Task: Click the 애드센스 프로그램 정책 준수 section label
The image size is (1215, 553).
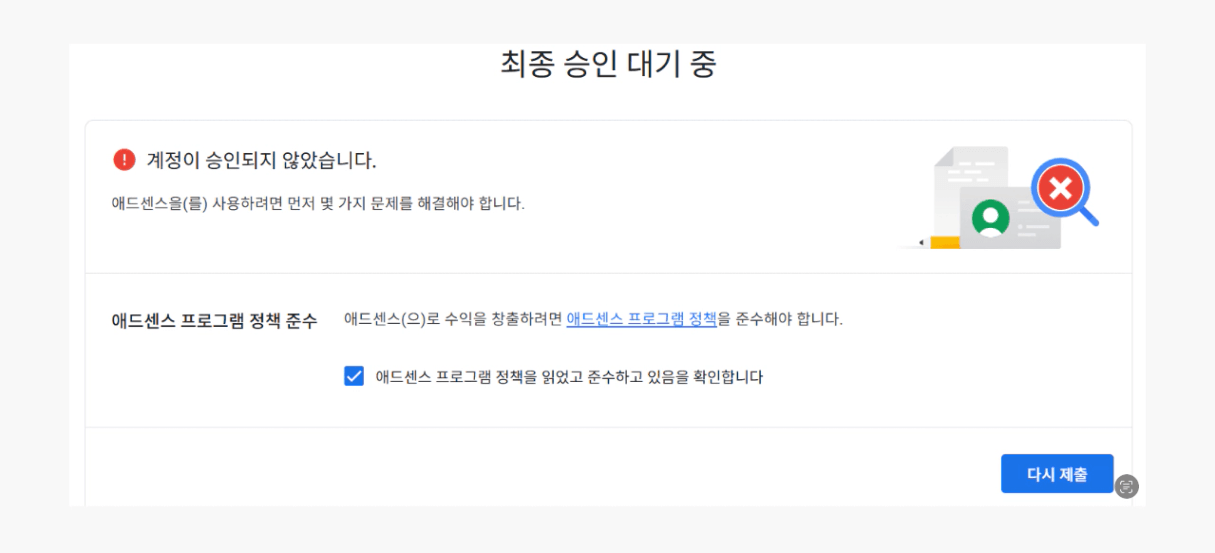Action: coord(214,320)
